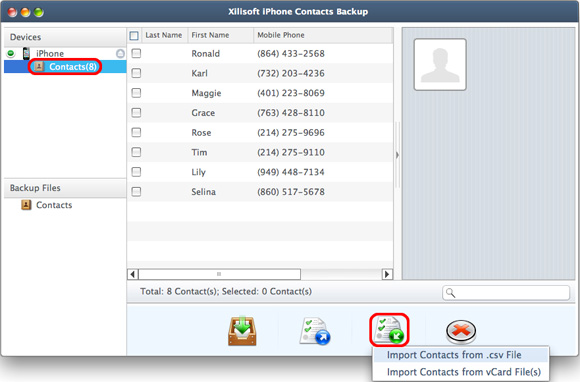This screenshot has width=580, height=382.
Task: Click first name Rose
Action: [x=201, y=132]
